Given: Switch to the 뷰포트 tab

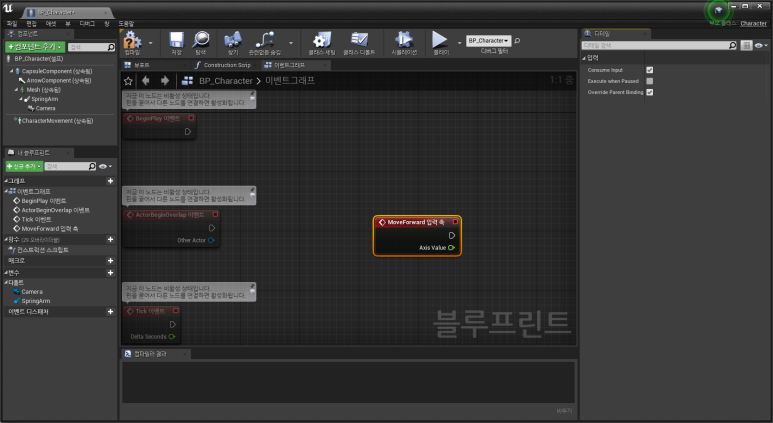Looking at the screenshot, I should (141, 65).
